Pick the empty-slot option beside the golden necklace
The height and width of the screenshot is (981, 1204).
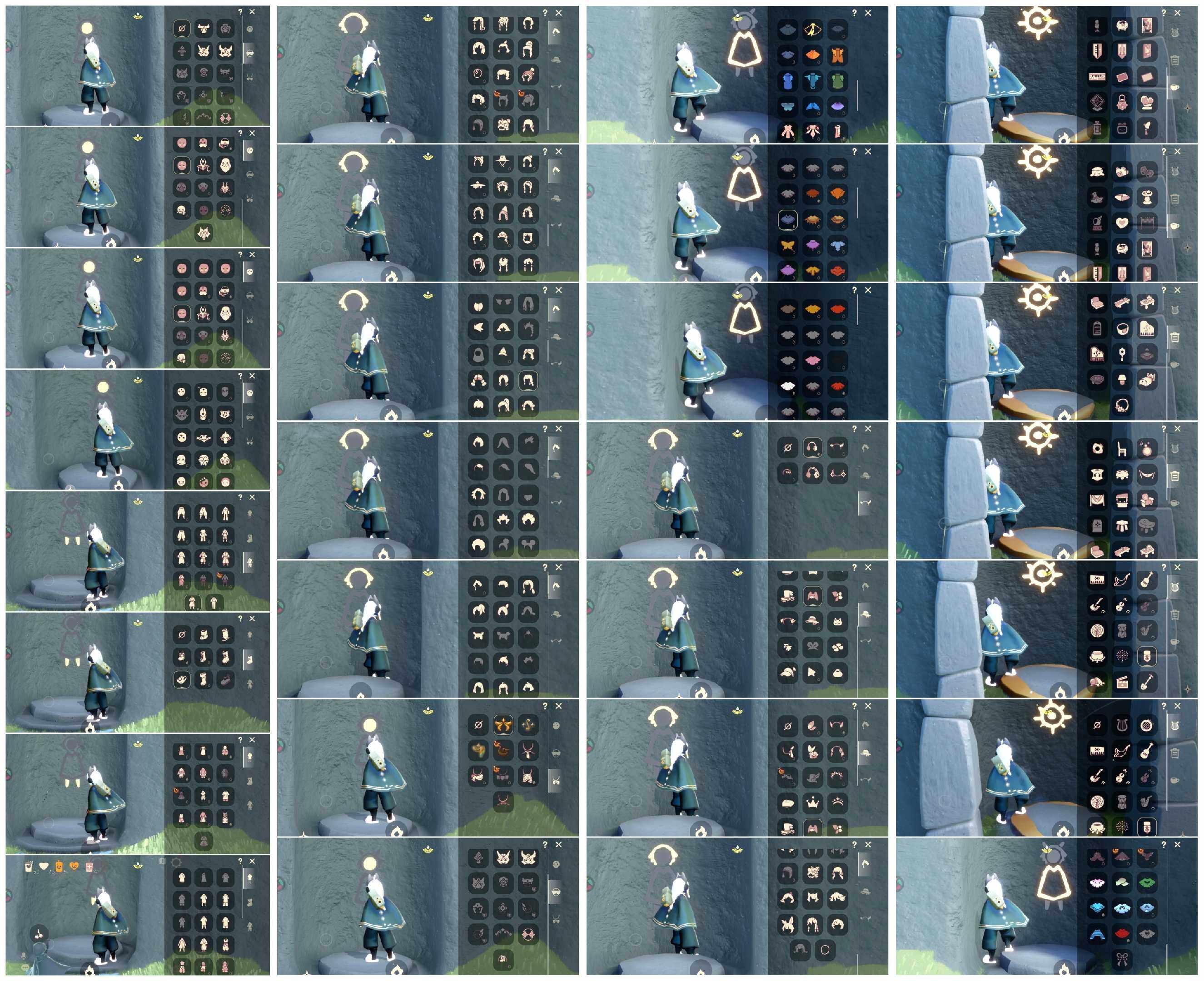click(478, 725)
